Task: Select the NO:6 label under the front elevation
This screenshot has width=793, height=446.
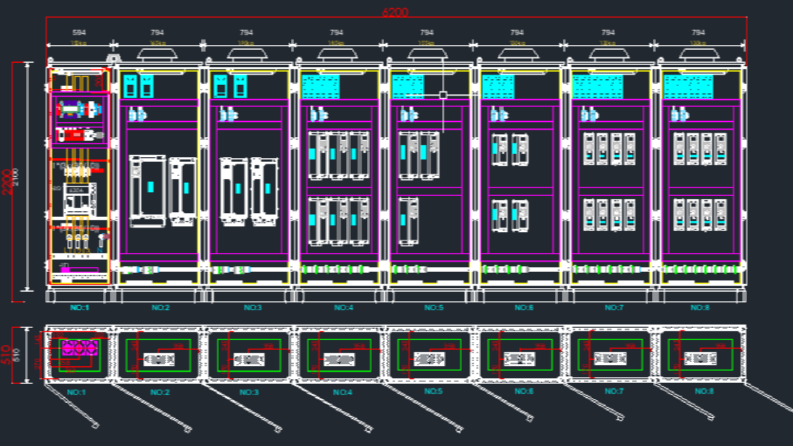Action: (524, 307)
